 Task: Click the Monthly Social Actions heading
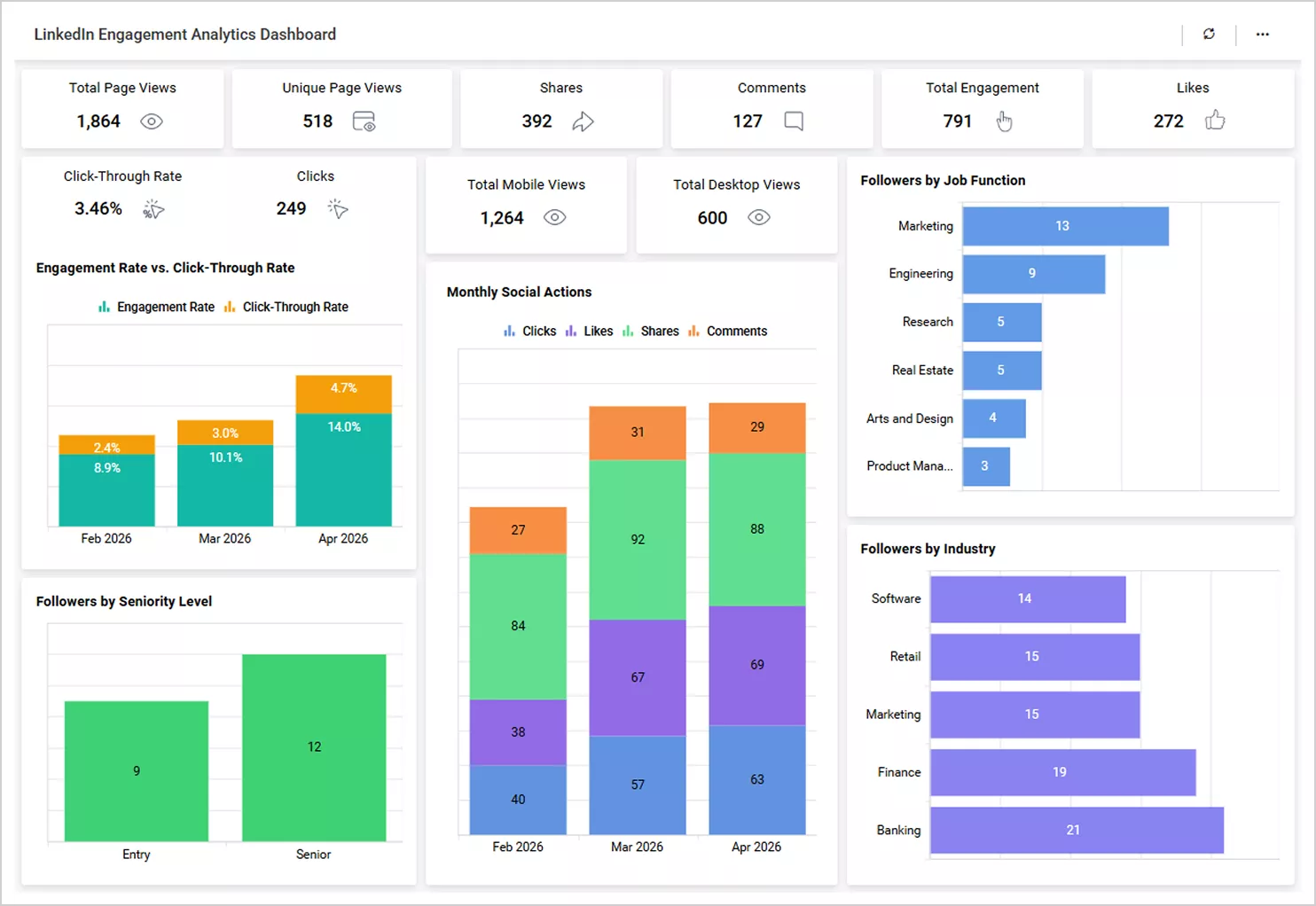click(519, 292)
